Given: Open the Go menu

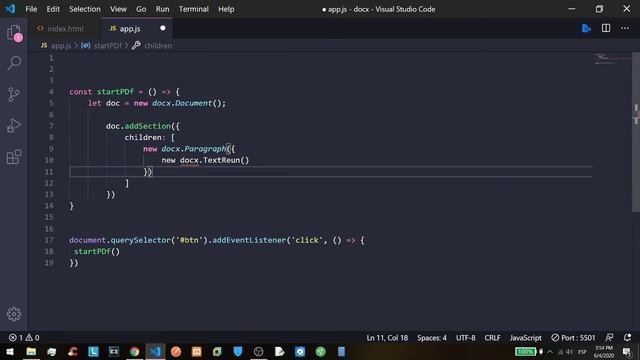Looking at the screenshot, I should coord(141,9).
